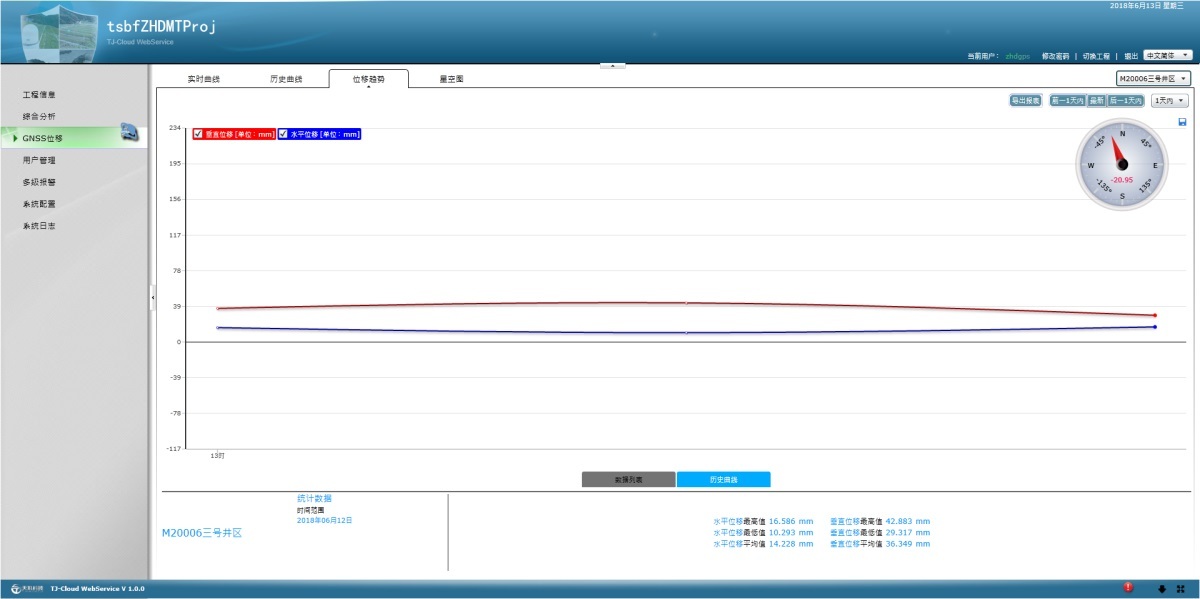Screen dimensions: 1200x599
Task: Click the 导出报表 export button
Action: point(1026,100)
